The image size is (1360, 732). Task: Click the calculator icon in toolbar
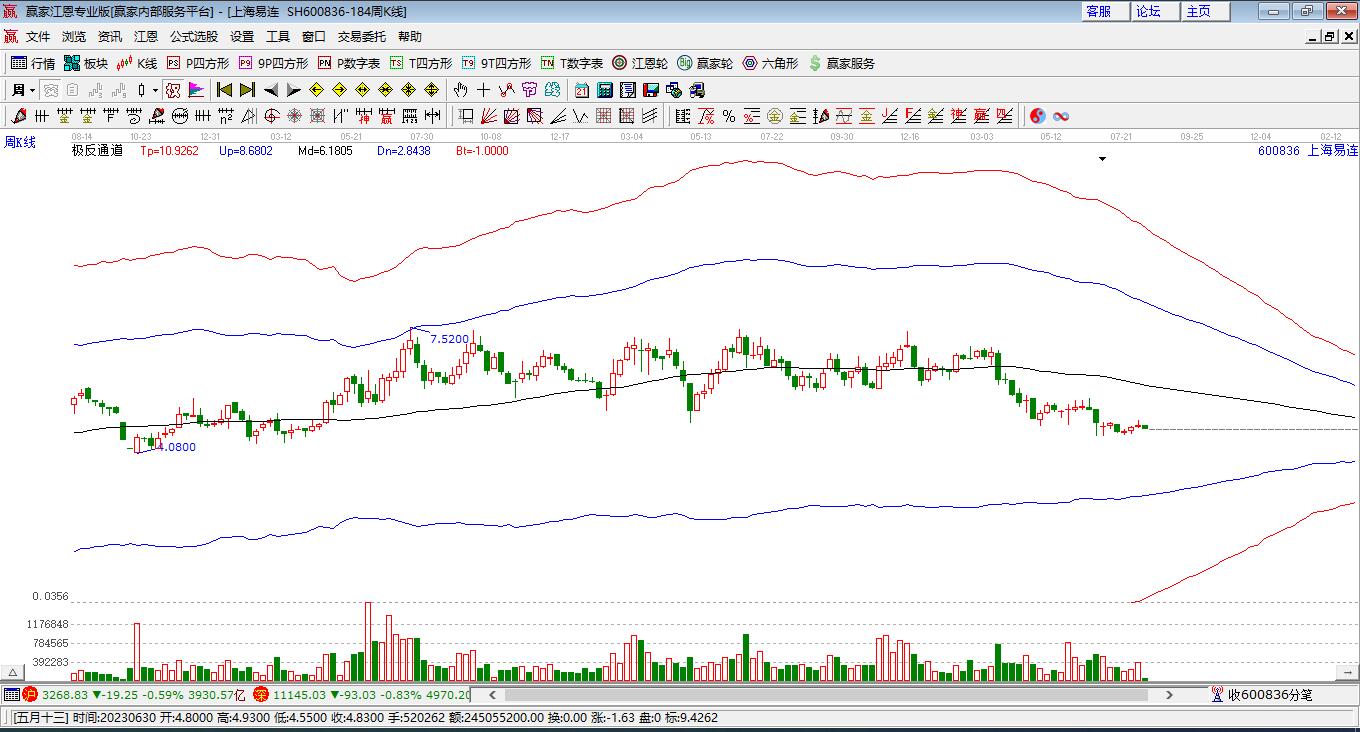pyautogui.click(x=604, y=90)
